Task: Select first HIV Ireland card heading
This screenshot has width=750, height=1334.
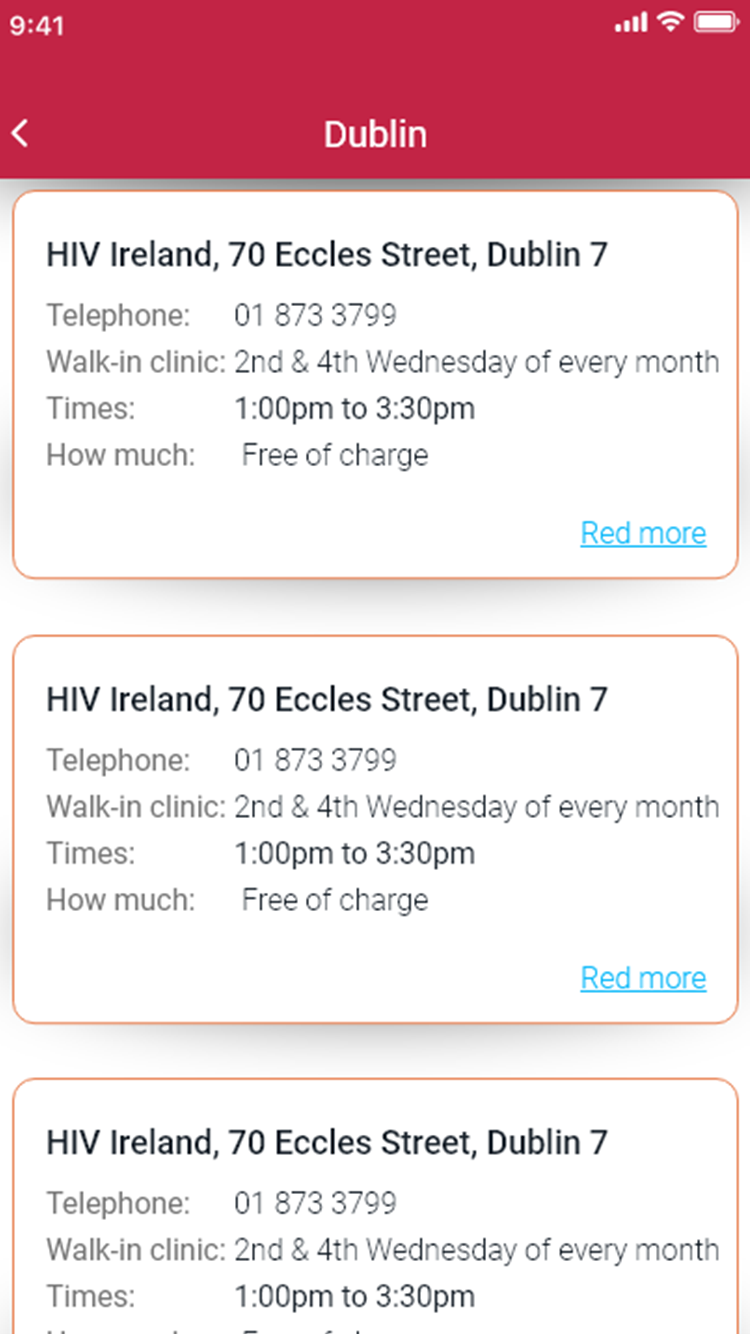Action: click(327, 255)
